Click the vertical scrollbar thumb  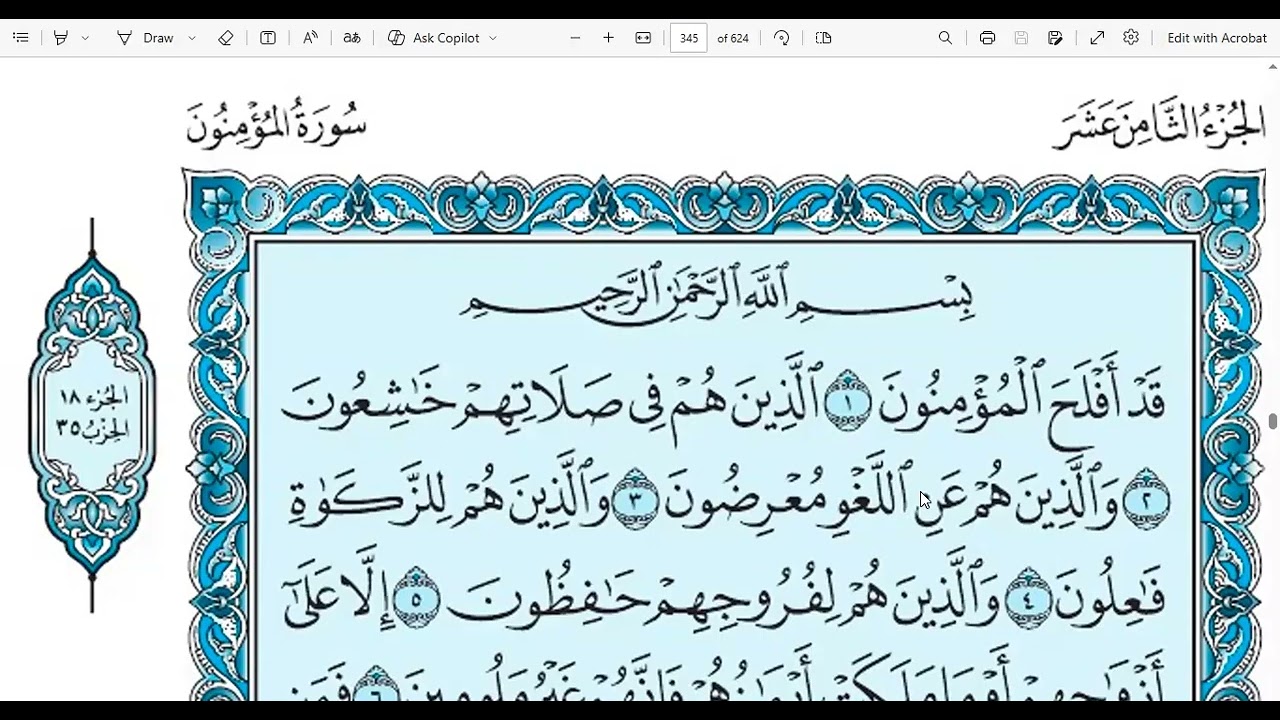[x=1273, y=421]
